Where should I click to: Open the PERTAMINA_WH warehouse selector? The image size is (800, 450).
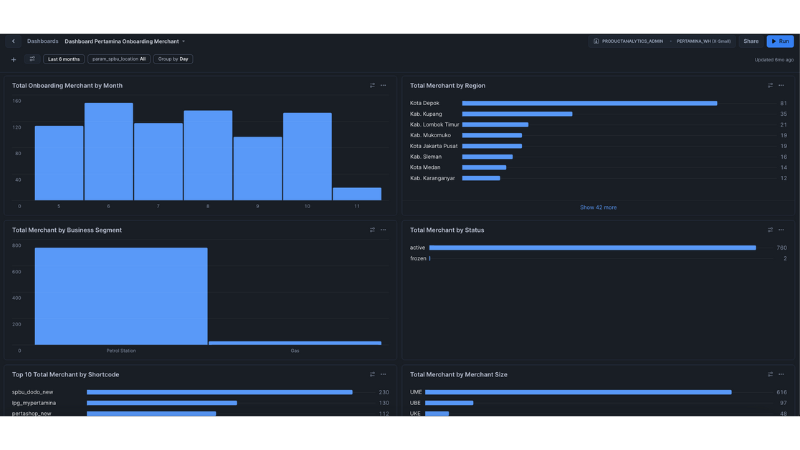[x=704, y=41]
